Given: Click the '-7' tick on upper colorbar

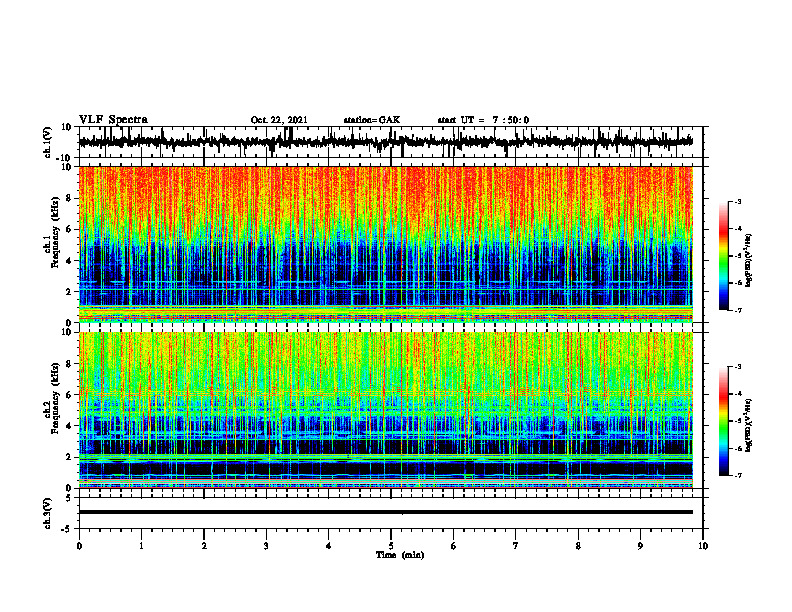Looking at the screenshot, I should click(x=737, y=310).
